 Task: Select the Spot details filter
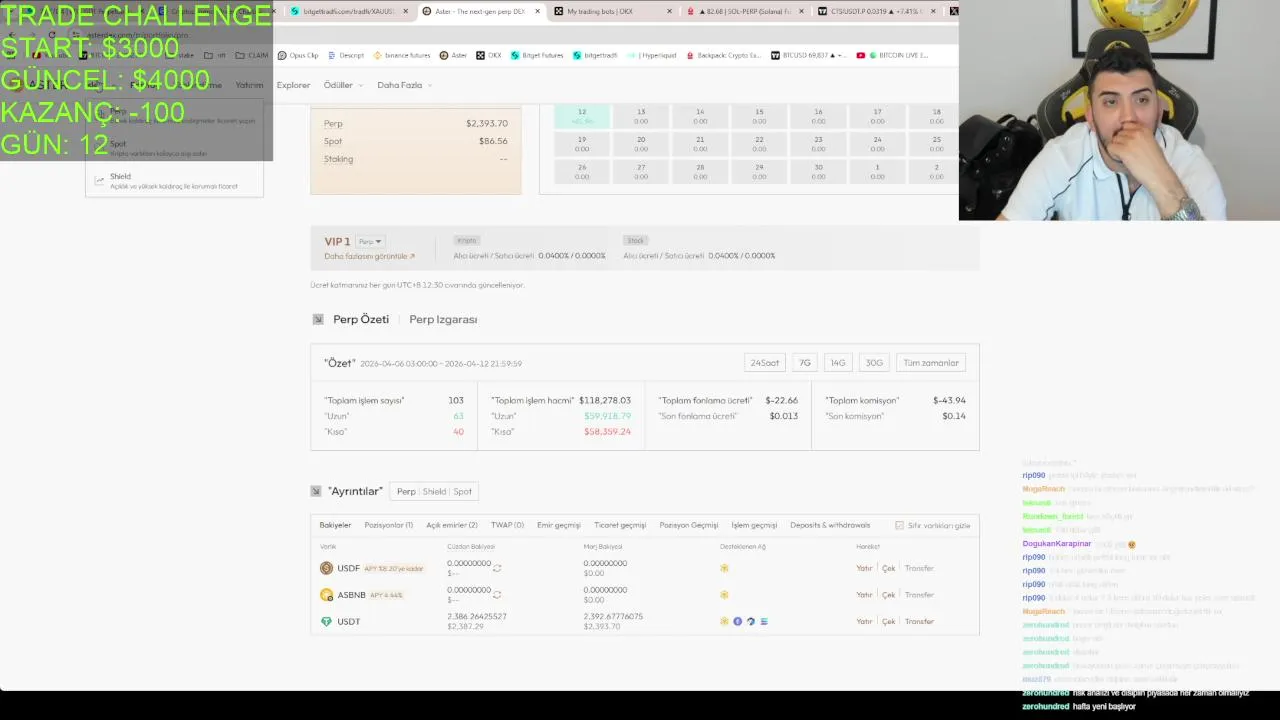(462, 491)
